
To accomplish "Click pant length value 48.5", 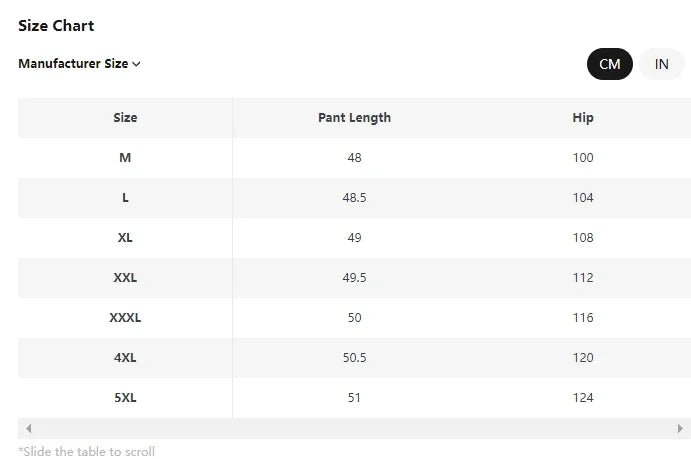I will point(354,198).
